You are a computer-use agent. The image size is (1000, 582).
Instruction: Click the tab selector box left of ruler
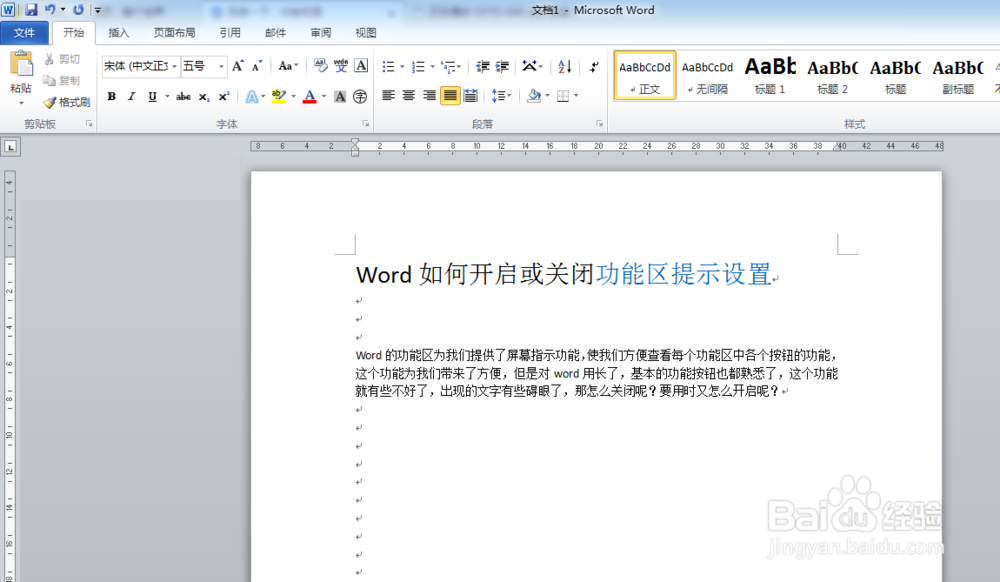coord(11,147)
